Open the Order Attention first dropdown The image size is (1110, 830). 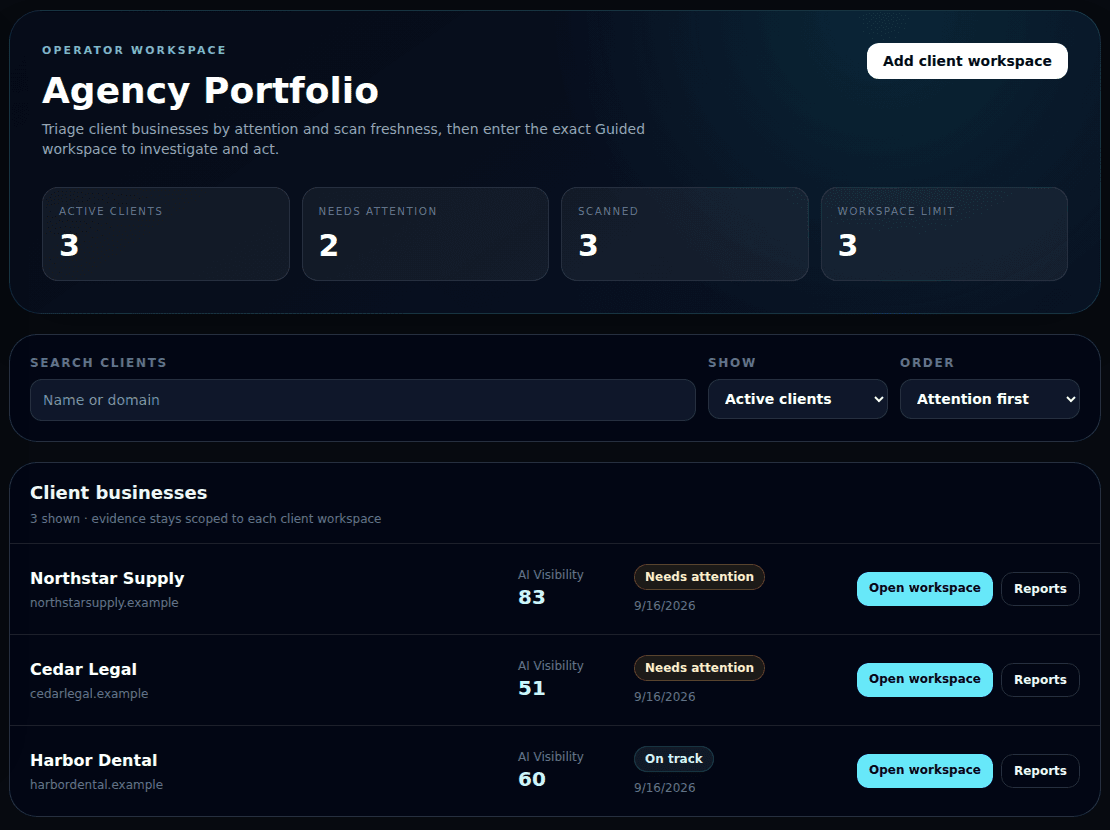[990, 399]
